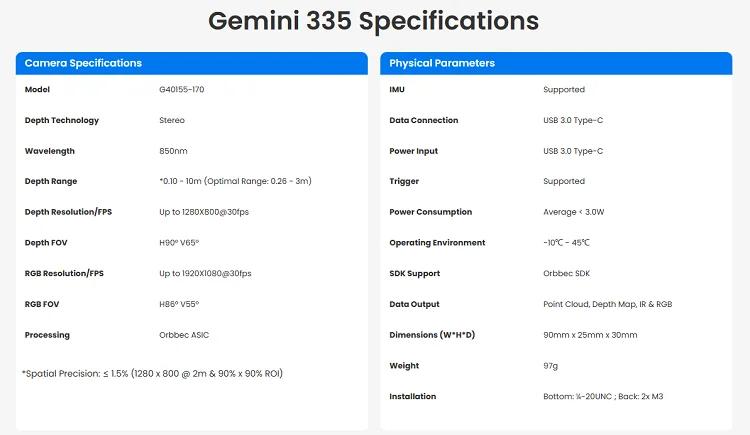The height and width of the screenshot is (435, 750).
Task: Click the Depth FOV value H90° V65°
Action: [181, 243]
